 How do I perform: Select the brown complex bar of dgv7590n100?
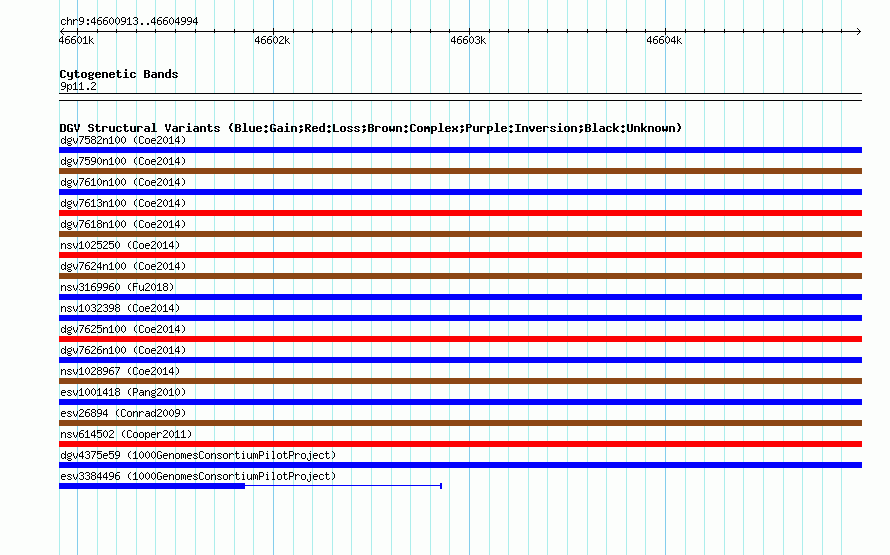click(x=460, y=171)
